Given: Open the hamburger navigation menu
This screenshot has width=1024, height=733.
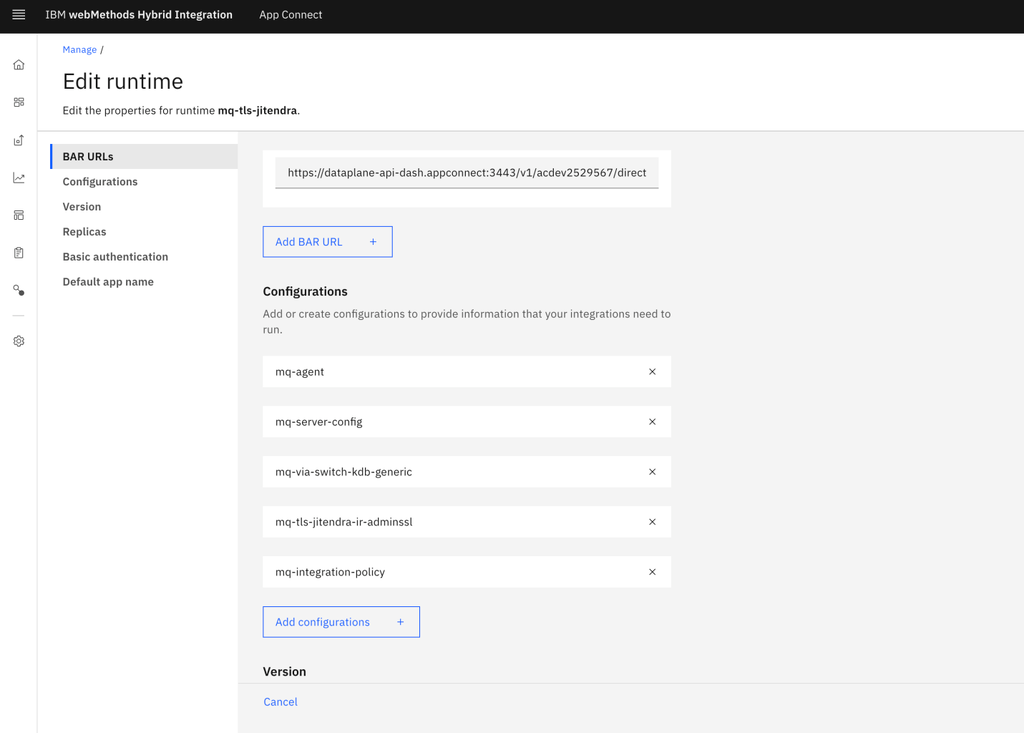Looking at the screenshot, I should 18,15.
